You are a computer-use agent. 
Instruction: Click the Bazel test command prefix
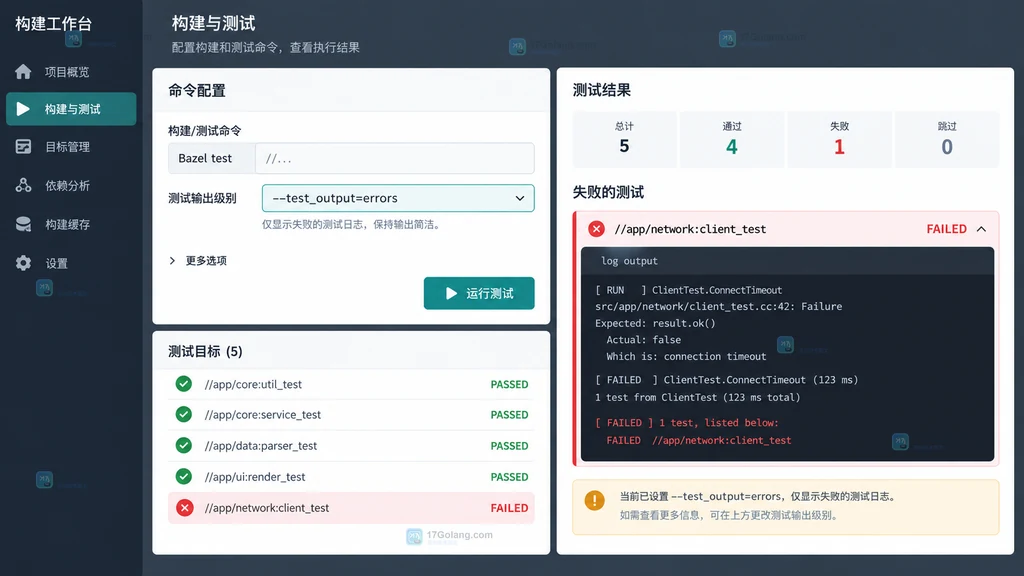pyautogui.click(x=212, y=158)
